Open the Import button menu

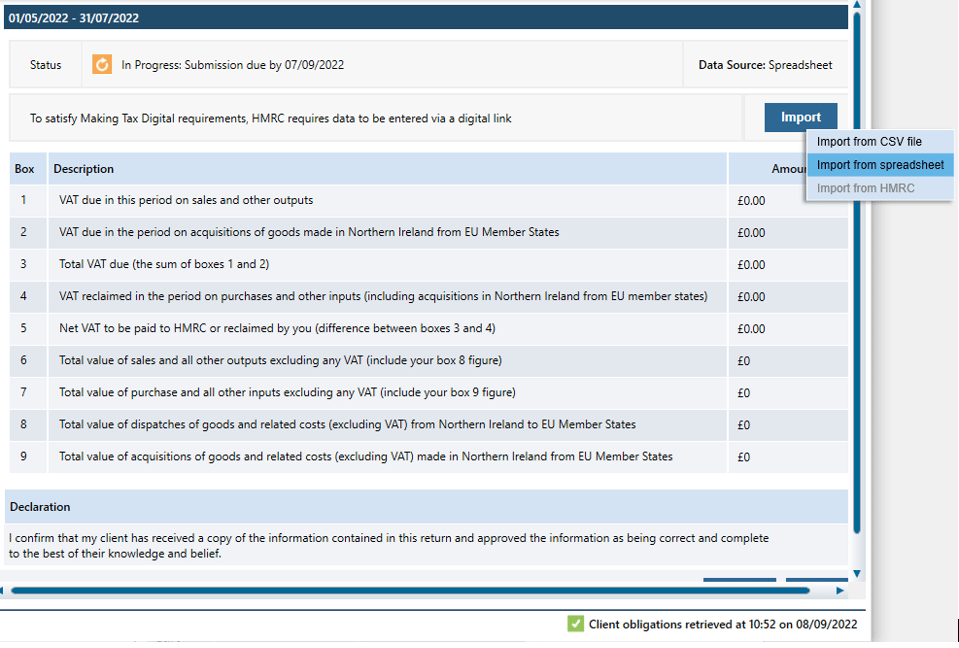[800, 117]
